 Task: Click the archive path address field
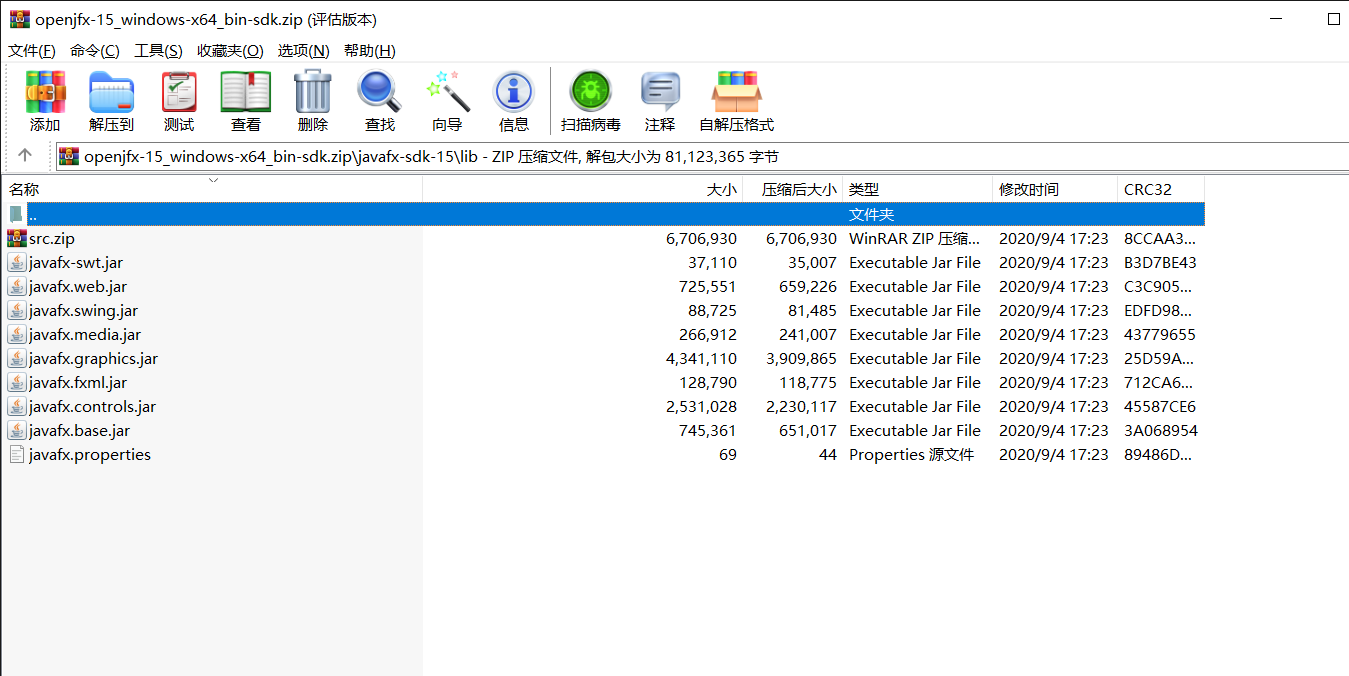(x=702, y=156)
